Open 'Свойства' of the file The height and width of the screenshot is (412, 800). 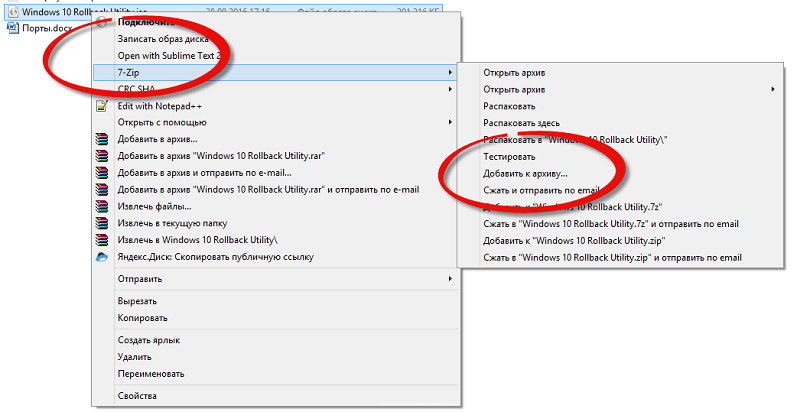[x=137, y=396]
